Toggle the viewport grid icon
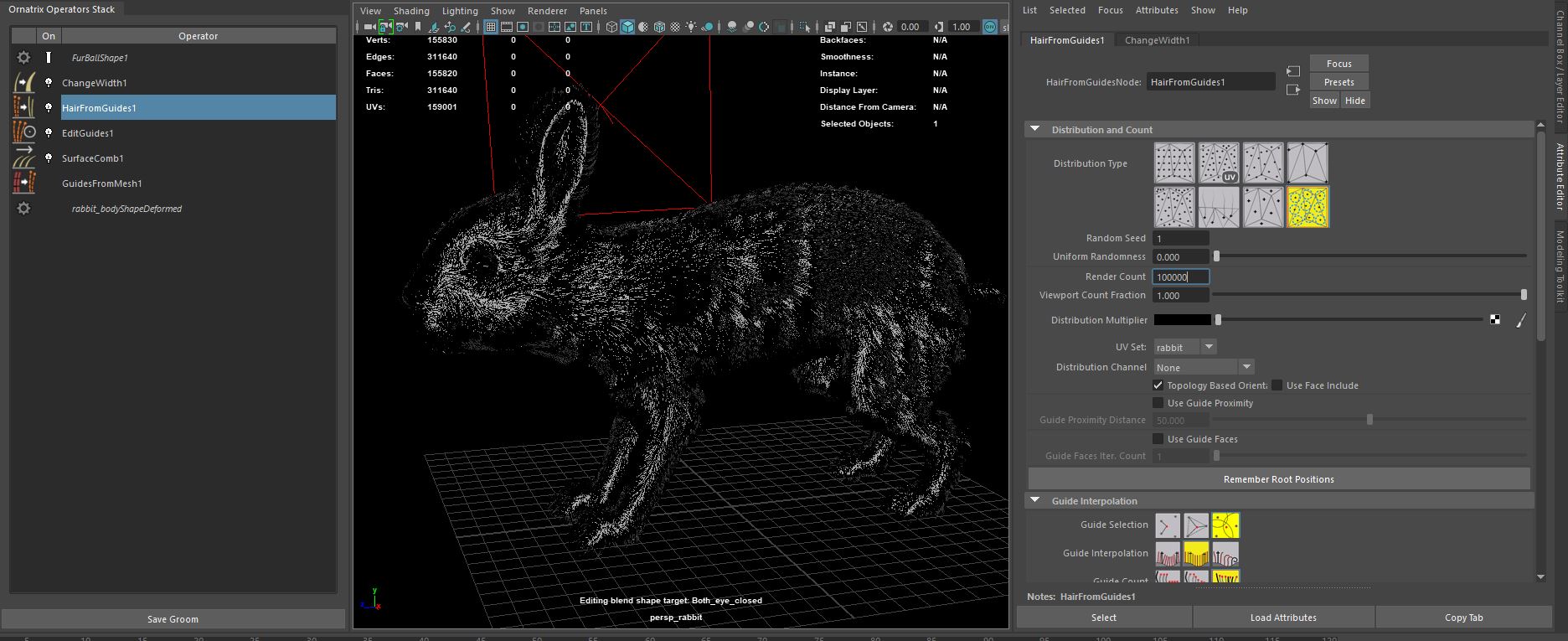The image size is (1568, 641). pyautogui.click(x=491, y=27)
